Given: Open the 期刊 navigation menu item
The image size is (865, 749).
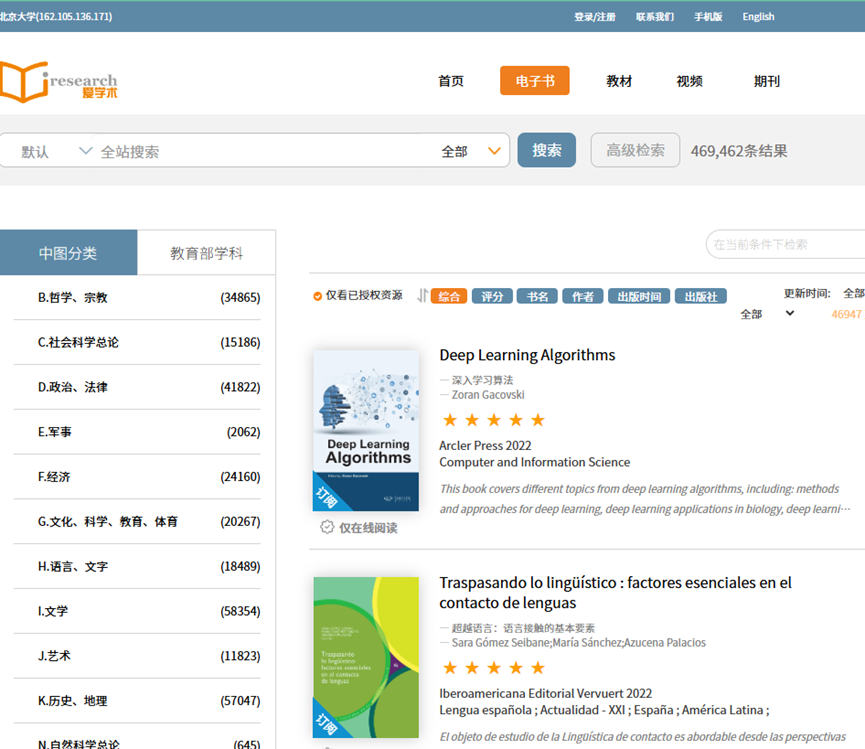Looking at the screenshot, I should tap(766, 81).
